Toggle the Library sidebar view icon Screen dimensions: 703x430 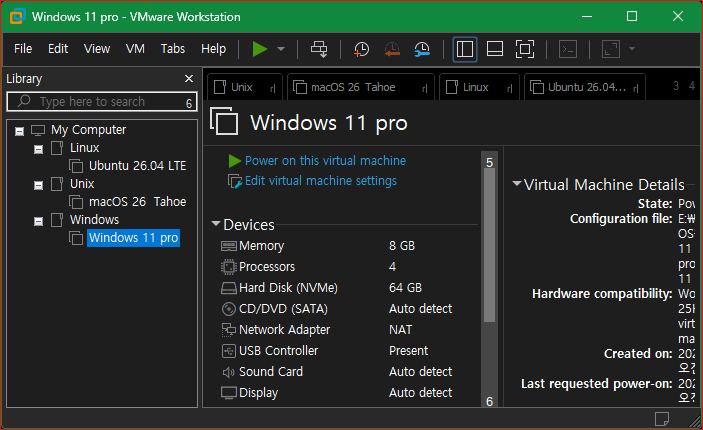click(464, 49)
